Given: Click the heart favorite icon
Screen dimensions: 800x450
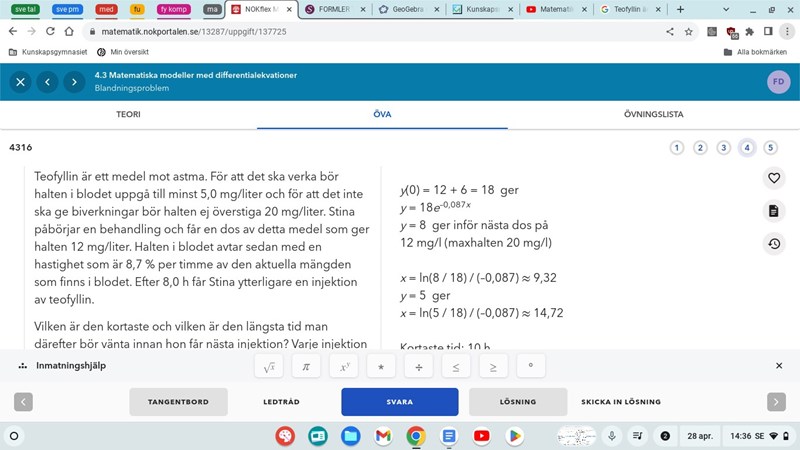Looking at the screenshot, I should [x=773, y=178].
